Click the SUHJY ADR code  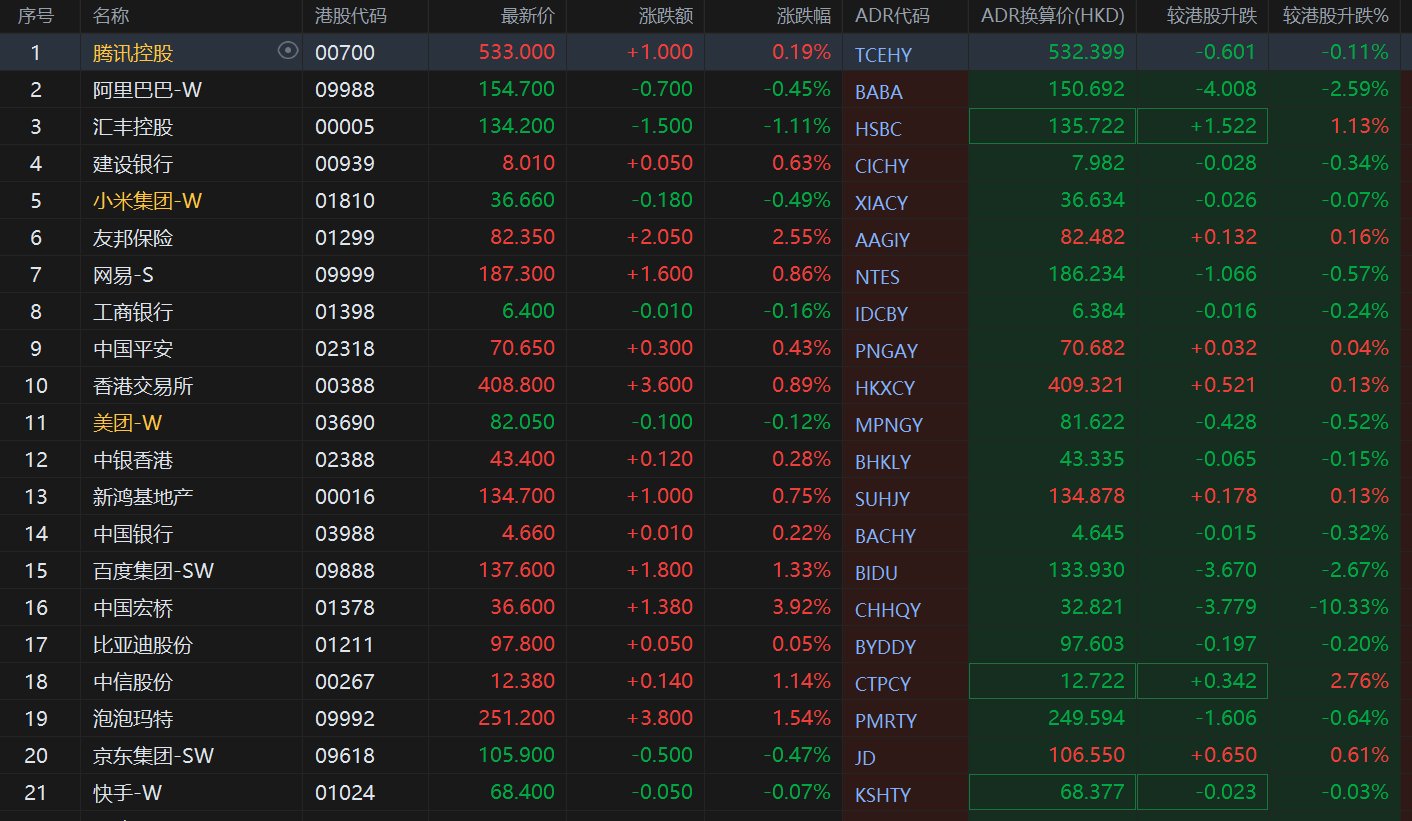(882, 499)
